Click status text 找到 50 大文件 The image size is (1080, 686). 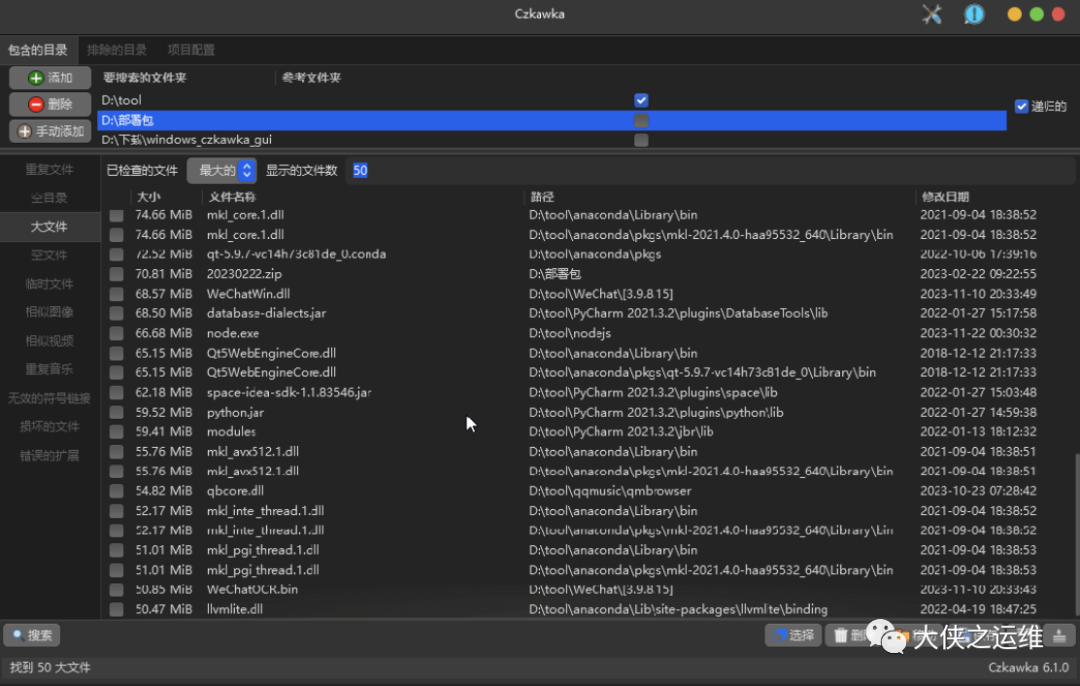pyautogui.click(x=50, y=667)
